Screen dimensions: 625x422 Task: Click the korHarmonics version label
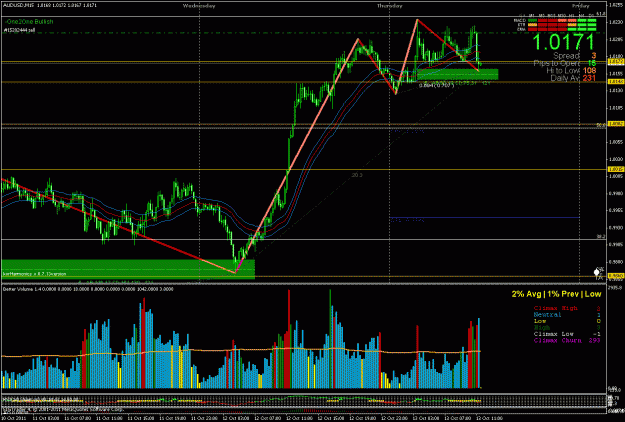coord(34,274)
